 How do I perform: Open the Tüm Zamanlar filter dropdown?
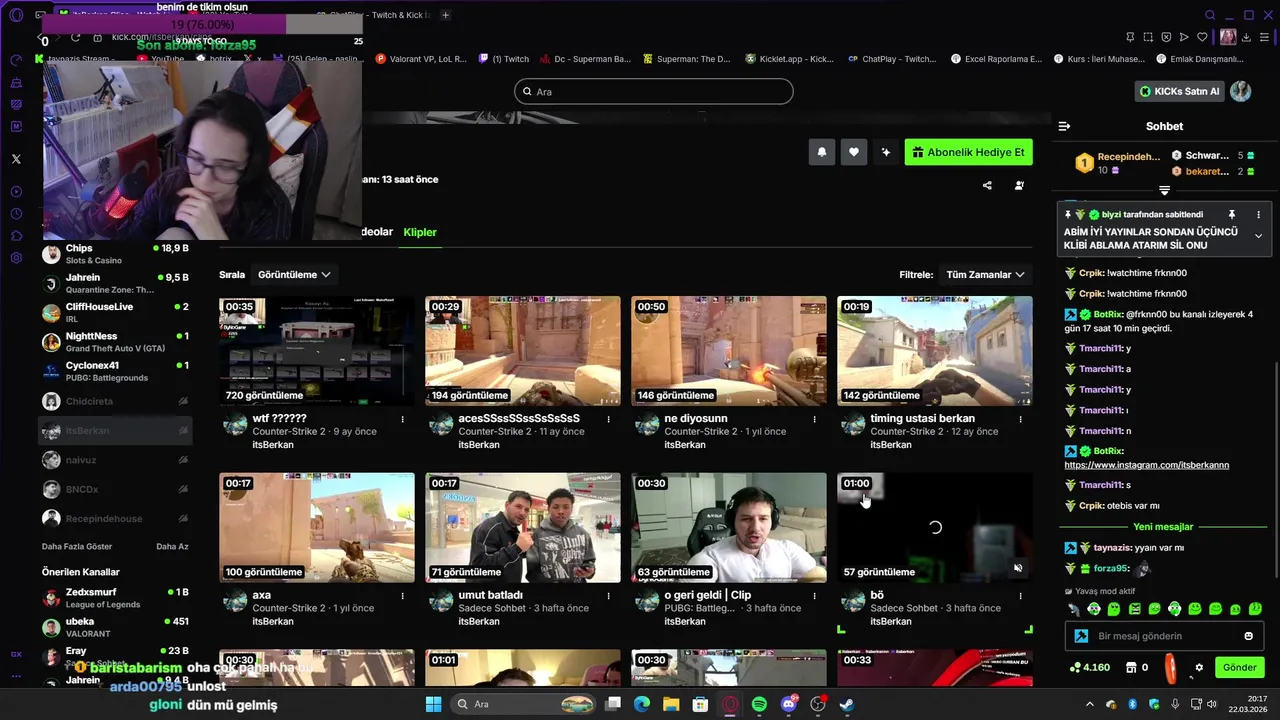(985, 274)
